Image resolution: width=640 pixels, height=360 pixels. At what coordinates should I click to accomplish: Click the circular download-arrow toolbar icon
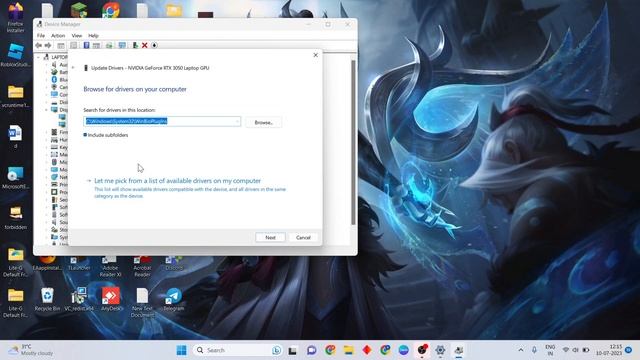pos(154,45)
